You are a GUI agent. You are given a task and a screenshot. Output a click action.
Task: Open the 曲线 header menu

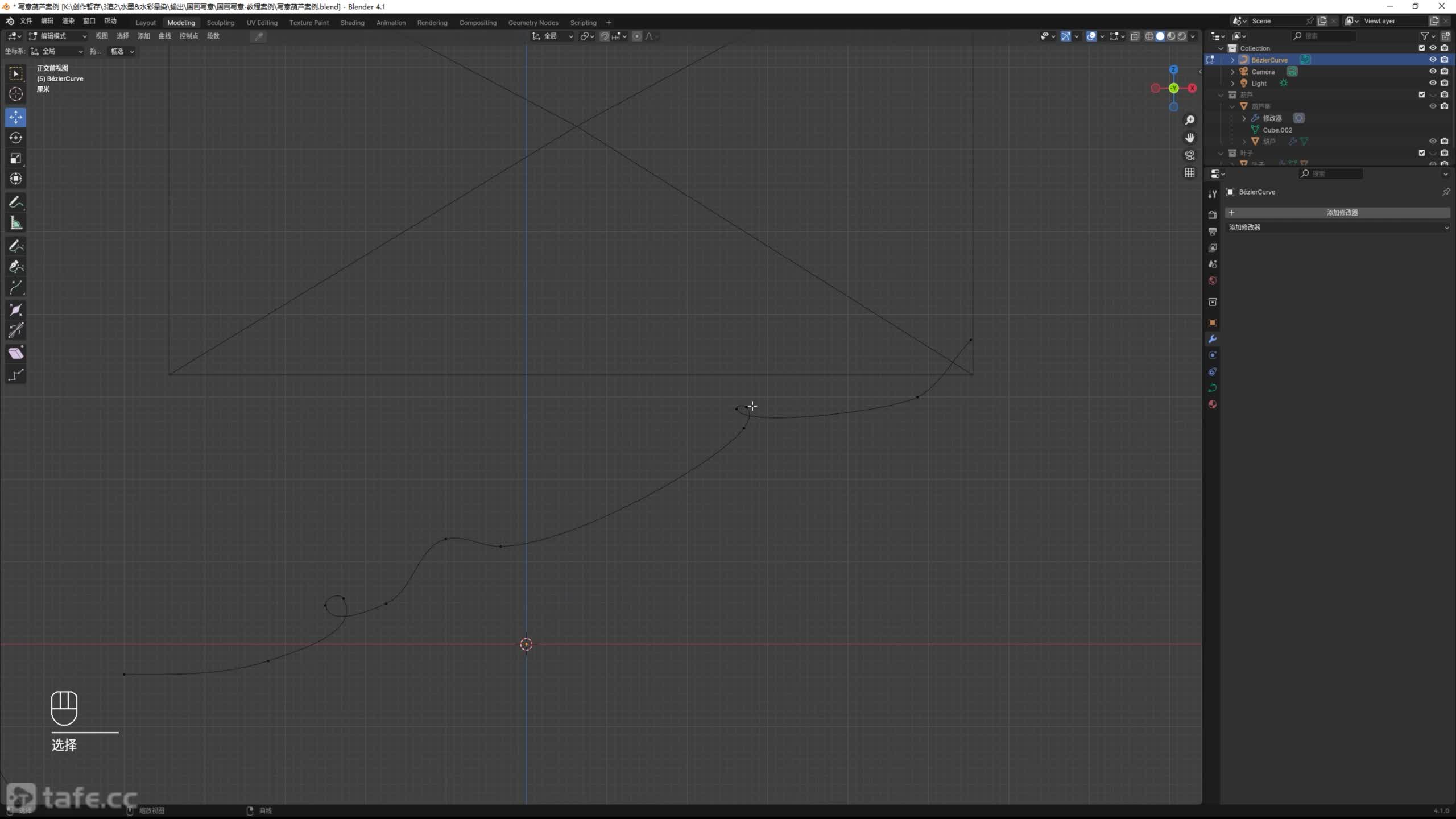coord(164,36)
